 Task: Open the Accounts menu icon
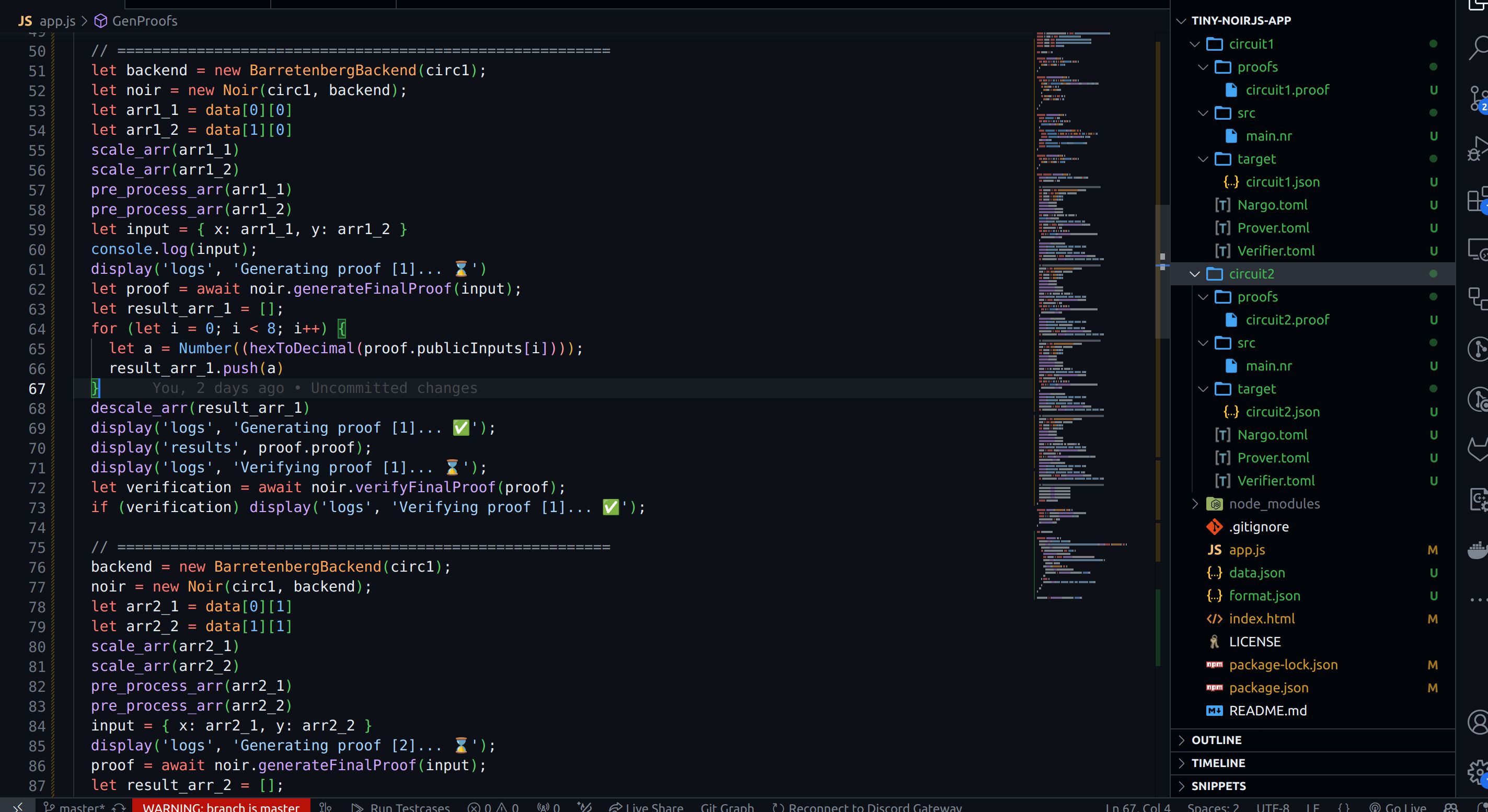point(1478,722)
